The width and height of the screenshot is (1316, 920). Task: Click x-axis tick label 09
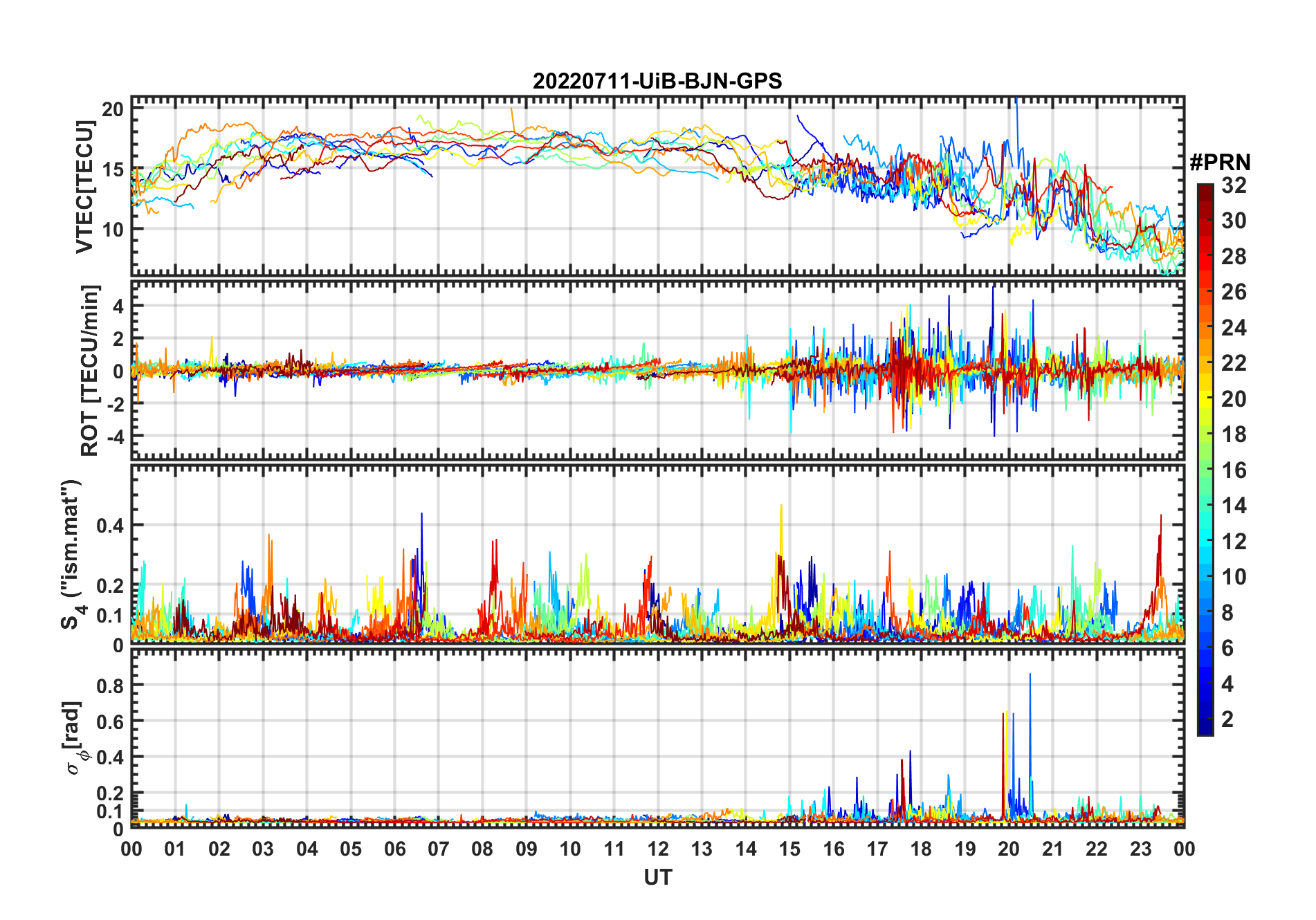[526, 849]
